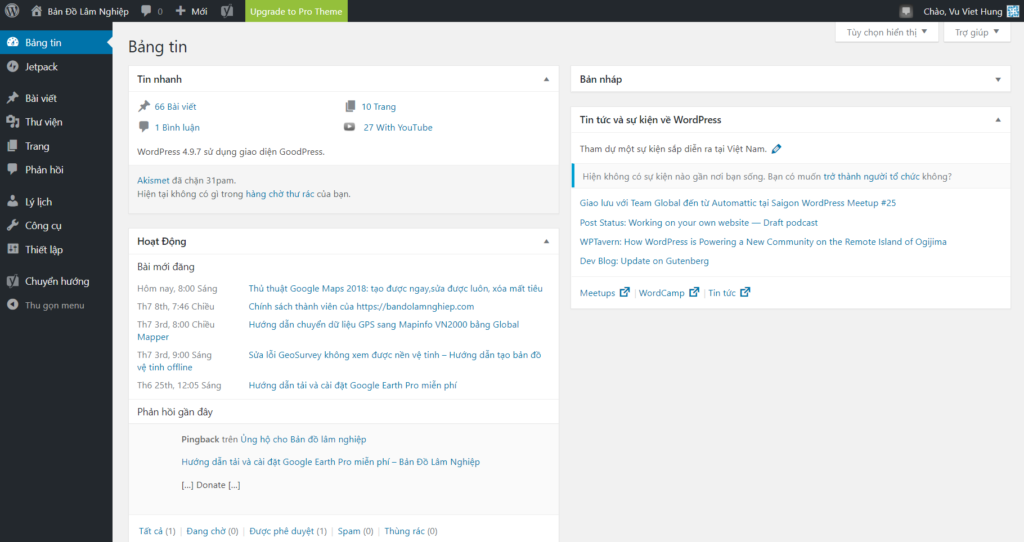Open the Ủng hộ cho Bản đồ lâm nghiệp link
The image size is (1024, 542).
tap(303, 439)
